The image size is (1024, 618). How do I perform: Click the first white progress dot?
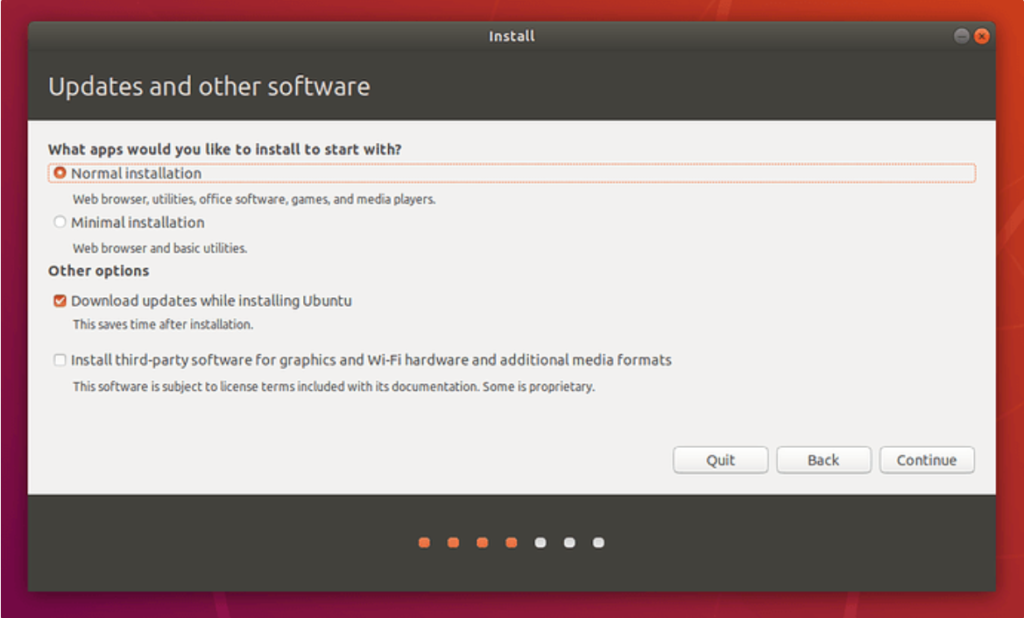[540, 543]
